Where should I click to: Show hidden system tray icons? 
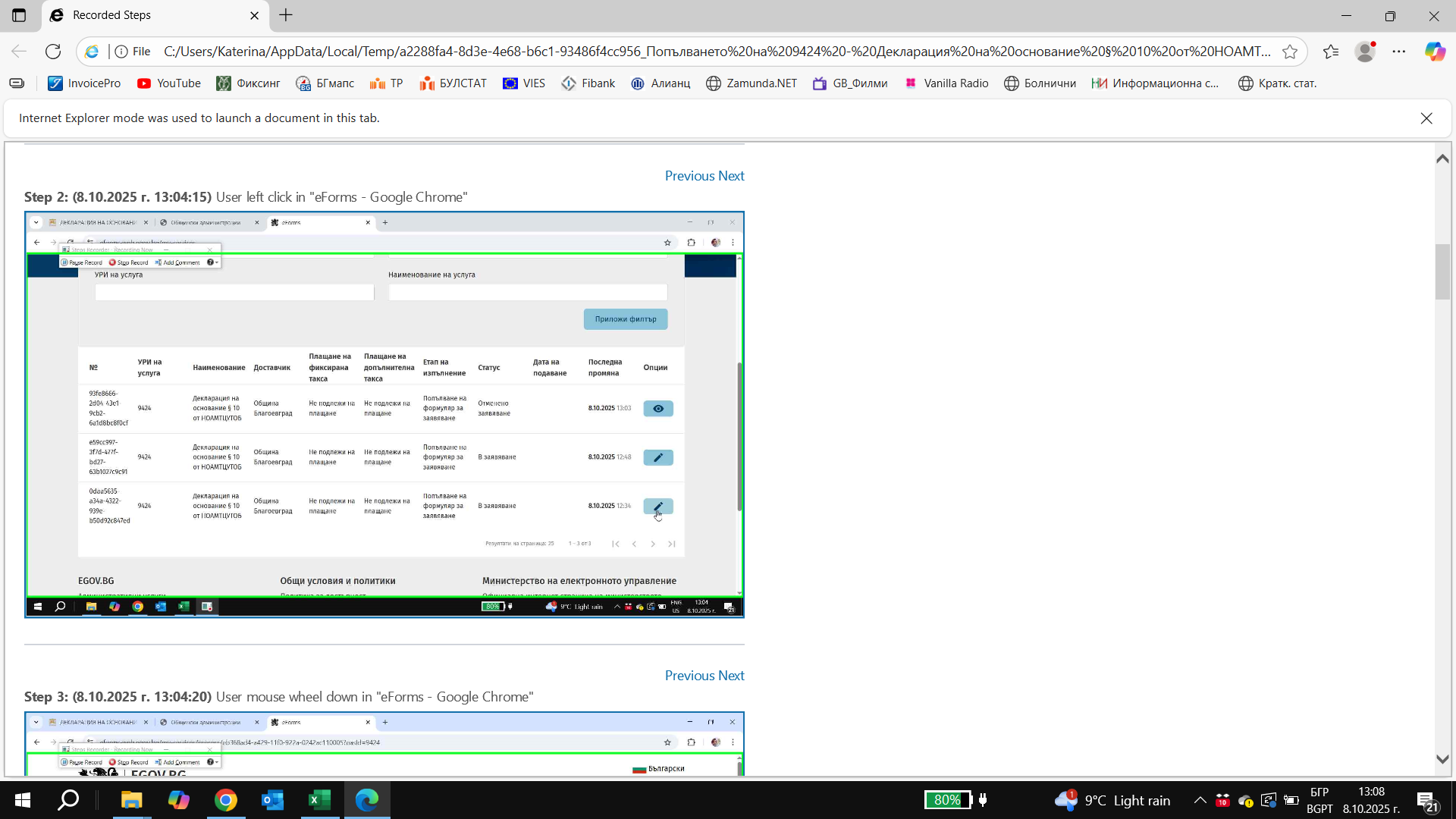pos(1200,800)
